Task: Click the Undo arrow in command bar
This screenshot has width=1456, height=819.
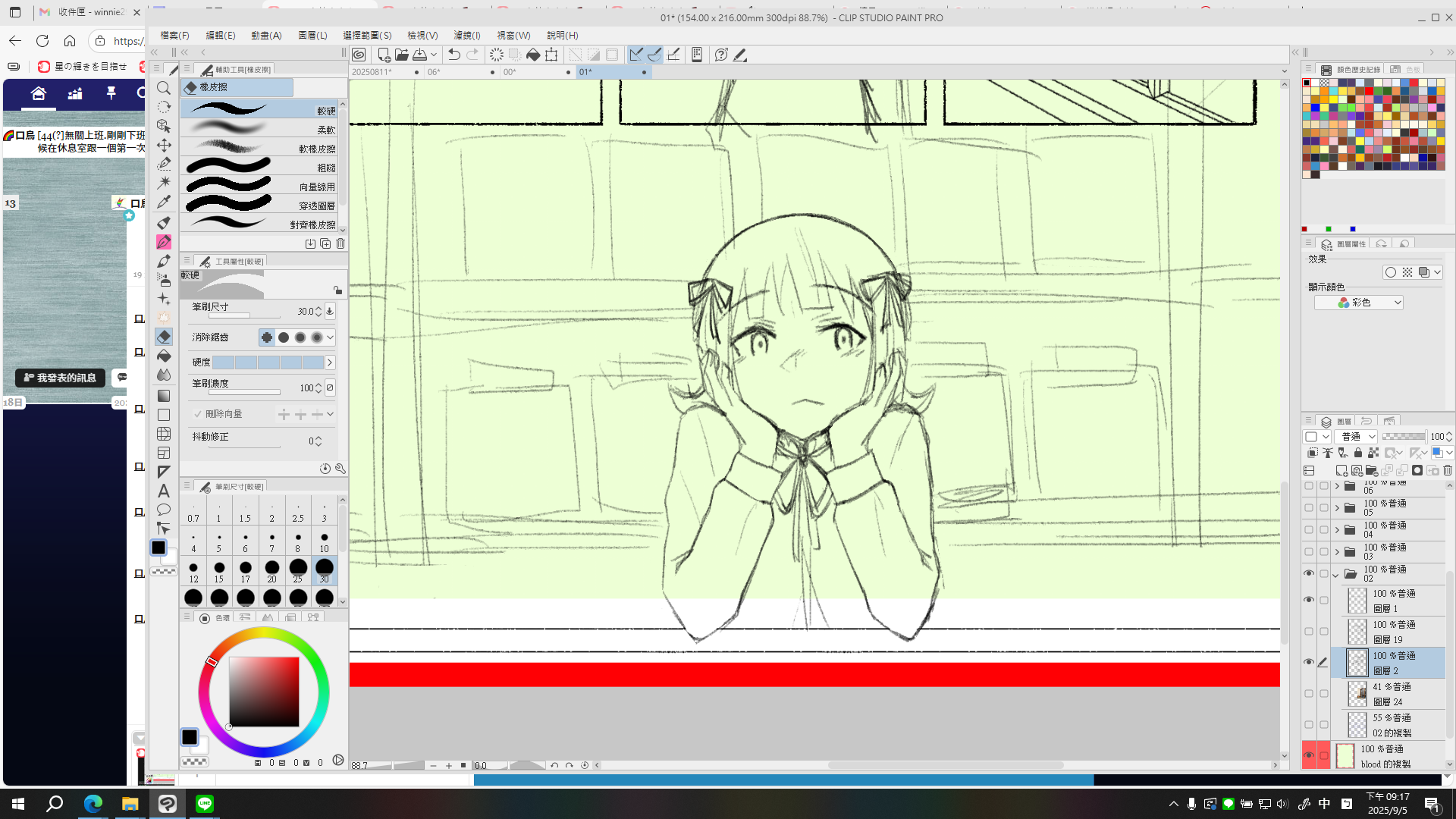Action: click(x=453, y=55)
